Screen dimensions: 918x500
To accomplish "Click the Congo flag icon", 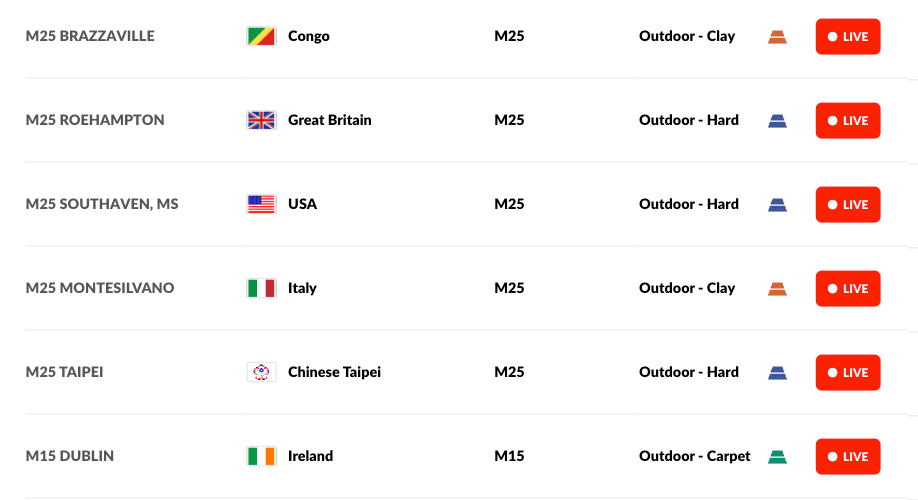I will coord(261,36).
